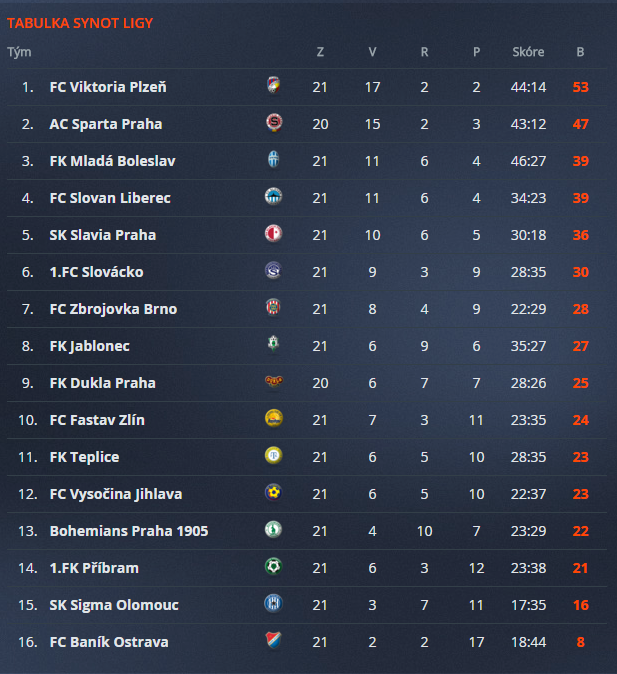
Task: Click the SK Slavia Praha club logo
Action: [x=274, y=235]
